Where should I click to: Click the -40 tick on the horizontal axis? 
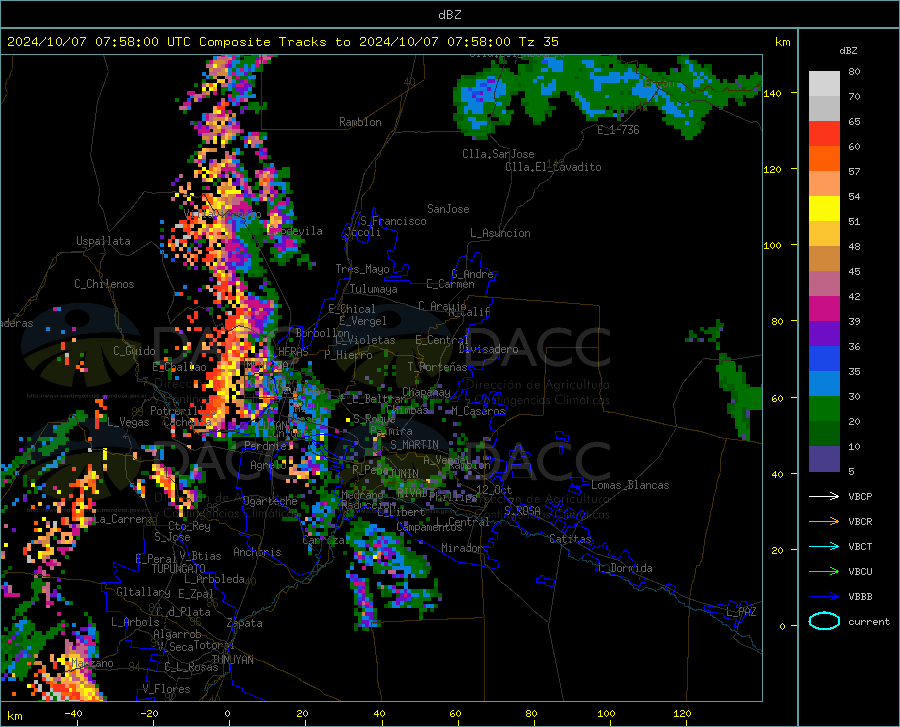tap(73, 714)
